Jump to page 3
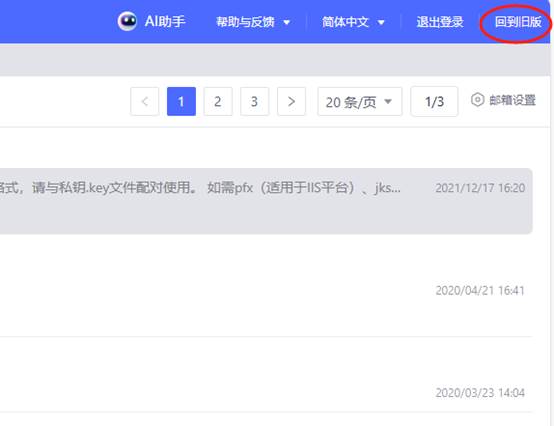 click(x=254, y=101)
